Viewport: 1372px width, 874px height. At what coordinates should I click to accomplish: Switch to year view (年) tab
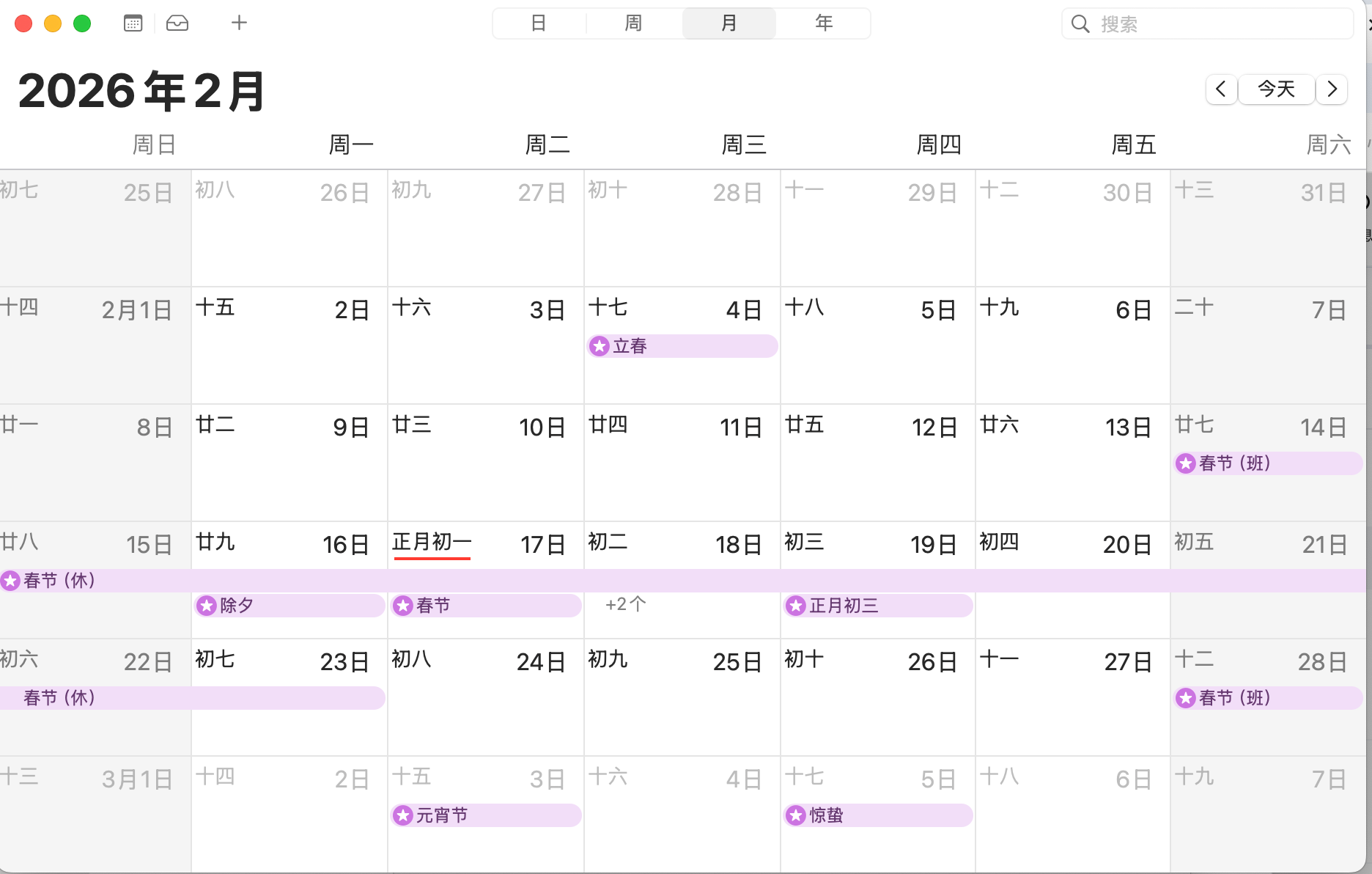[824, 23]
